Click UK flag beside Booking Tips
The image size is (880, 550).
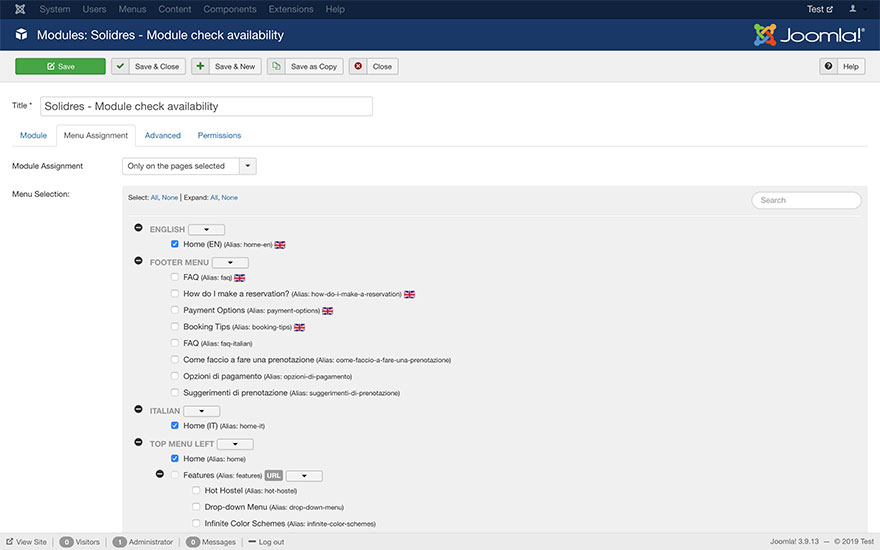point(300,327)
